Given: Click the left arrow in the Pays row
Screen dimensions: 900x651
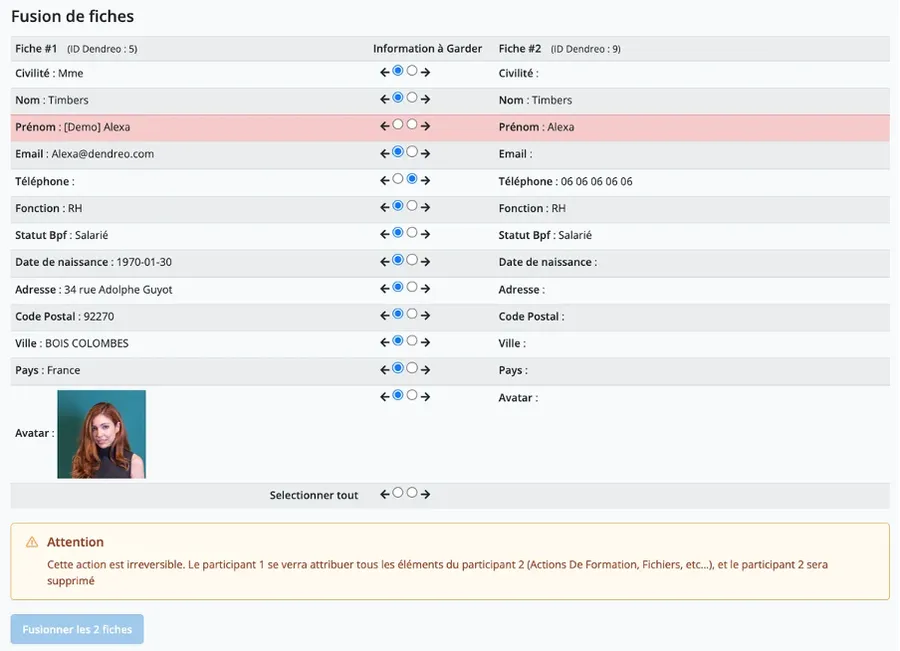Looking at the screenshot, I should (x=385, y=370).
